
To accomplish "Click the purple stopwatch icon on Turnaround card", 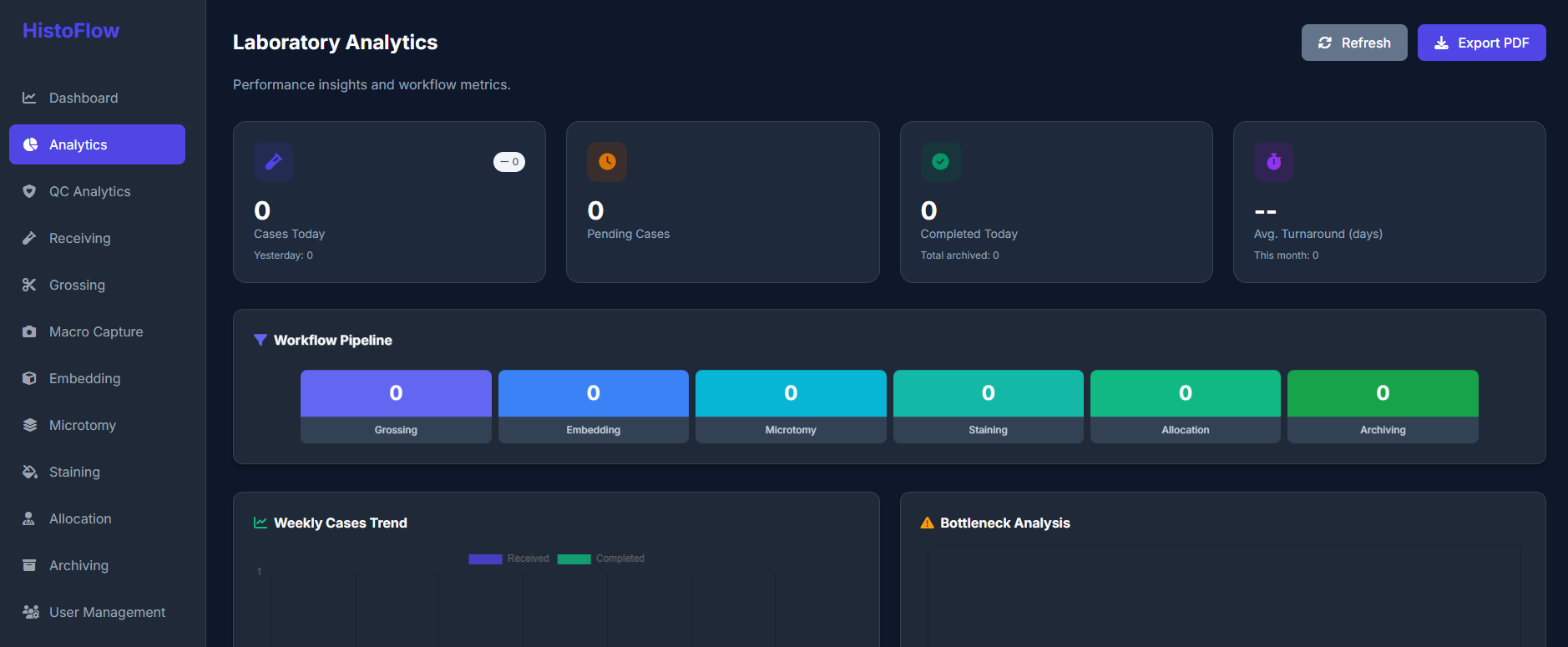I will (x=1273, y=162).
